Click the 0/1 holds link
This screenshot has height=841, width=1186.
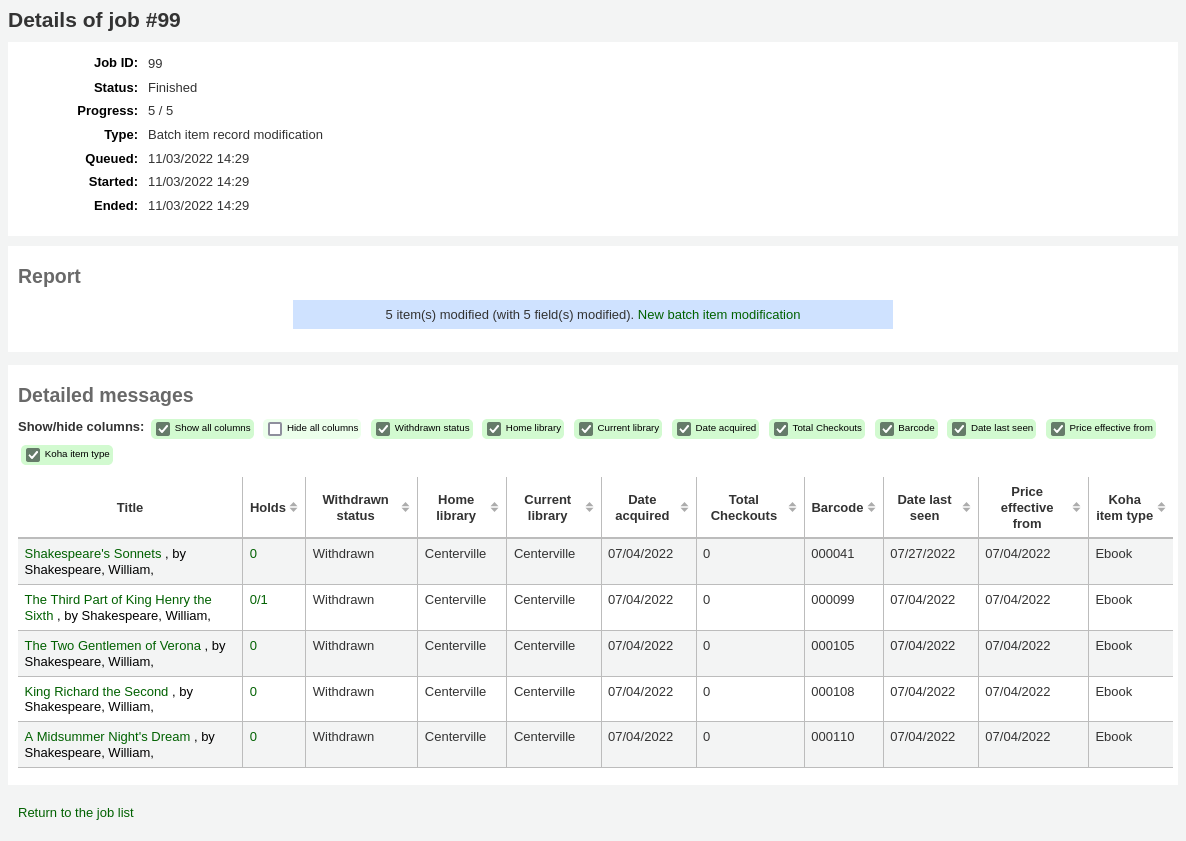tap(259, 599)
